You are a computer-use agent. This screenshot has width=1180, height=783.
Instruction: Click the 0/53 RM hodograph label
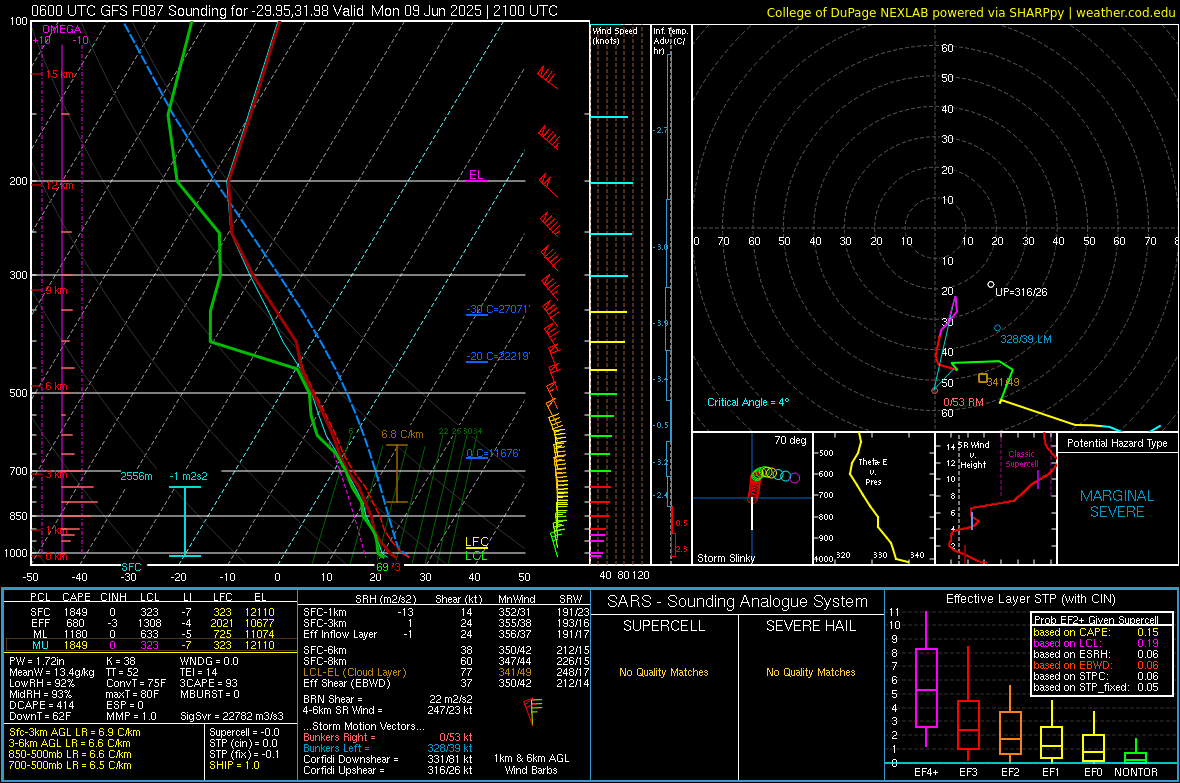(x=963, y=402)
